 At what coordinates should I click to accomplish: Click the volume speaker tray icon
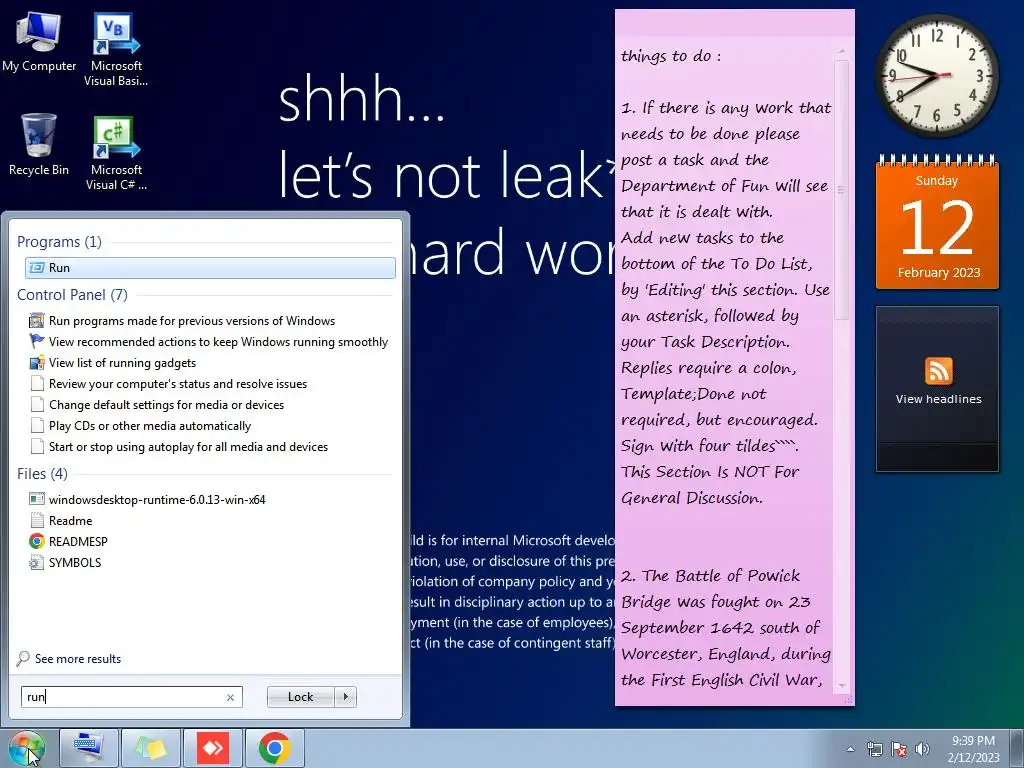(x=922, y=749)
